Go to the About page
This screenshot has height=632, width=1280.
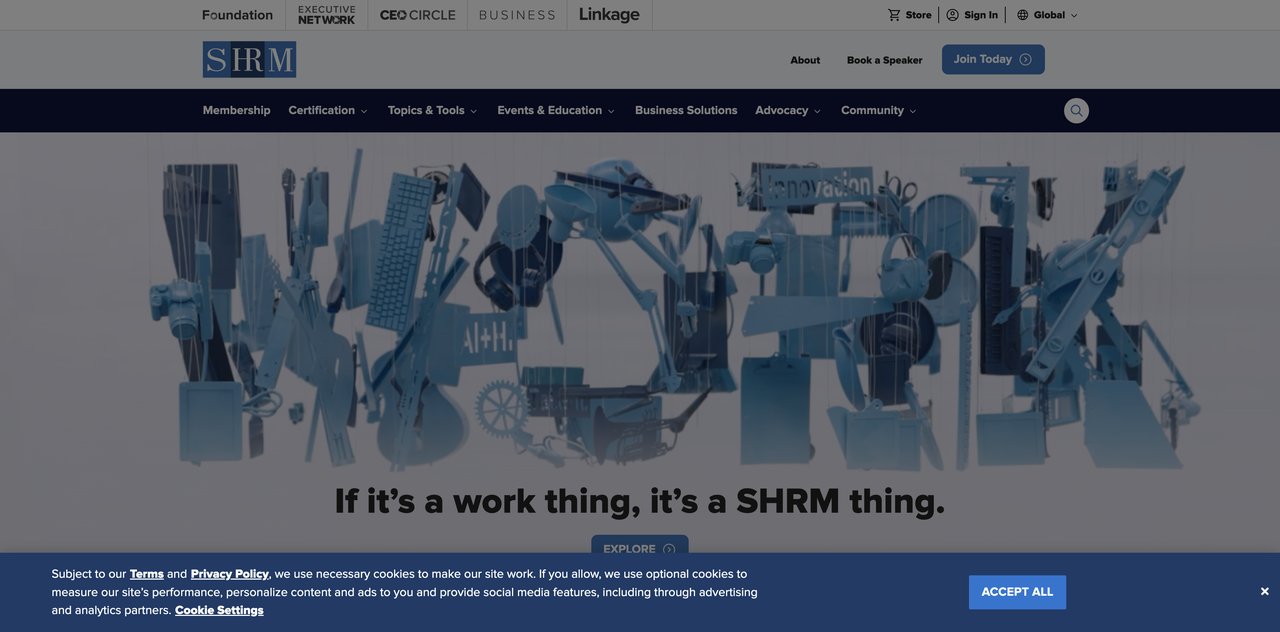805,60
